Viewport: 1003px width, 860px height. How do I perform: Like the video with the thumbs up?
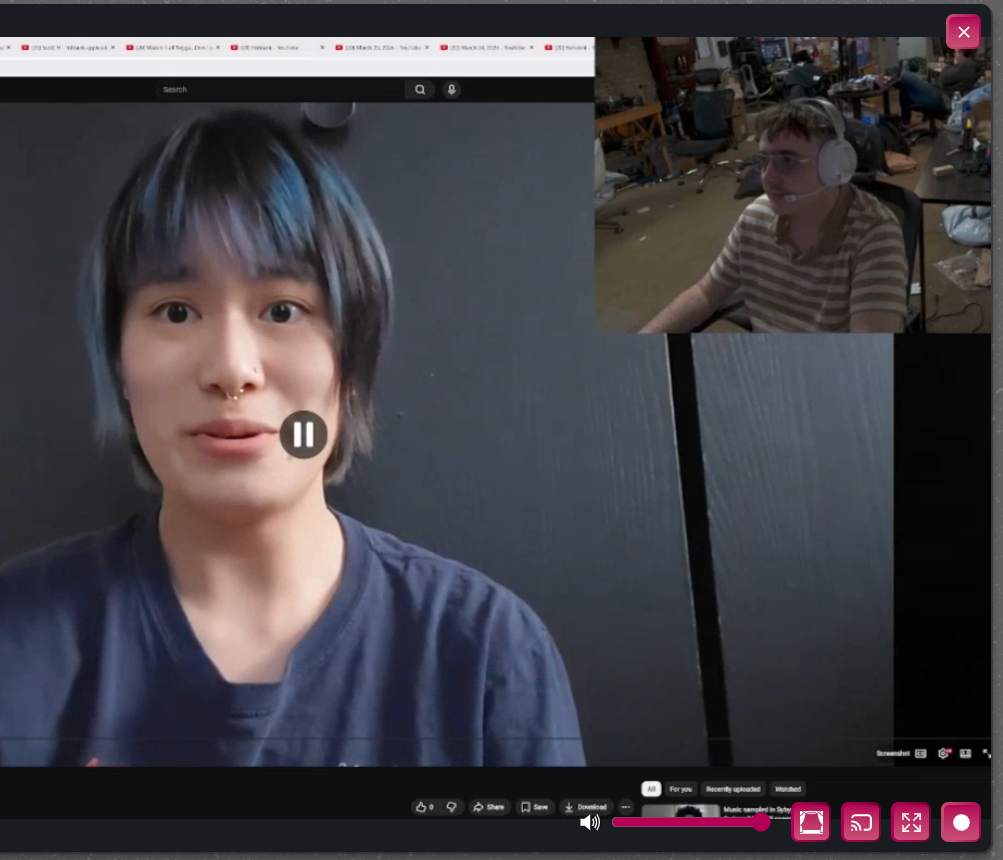click(x=425, y=807)
